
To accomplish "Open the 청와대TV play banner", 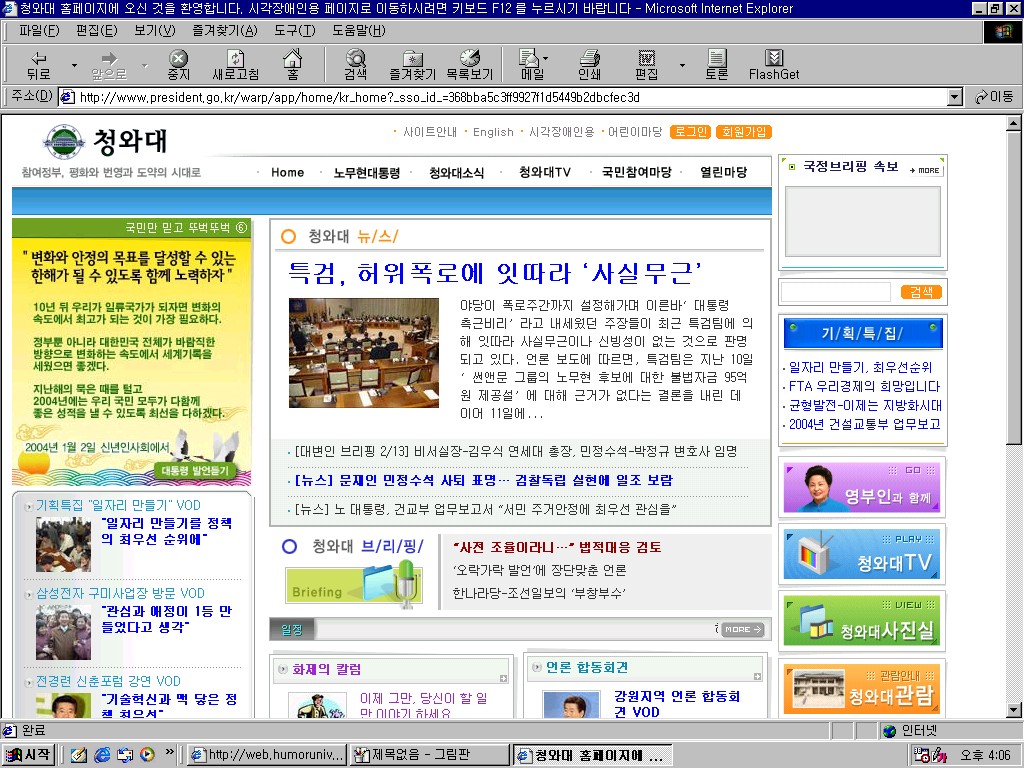I will pos(861,554).
